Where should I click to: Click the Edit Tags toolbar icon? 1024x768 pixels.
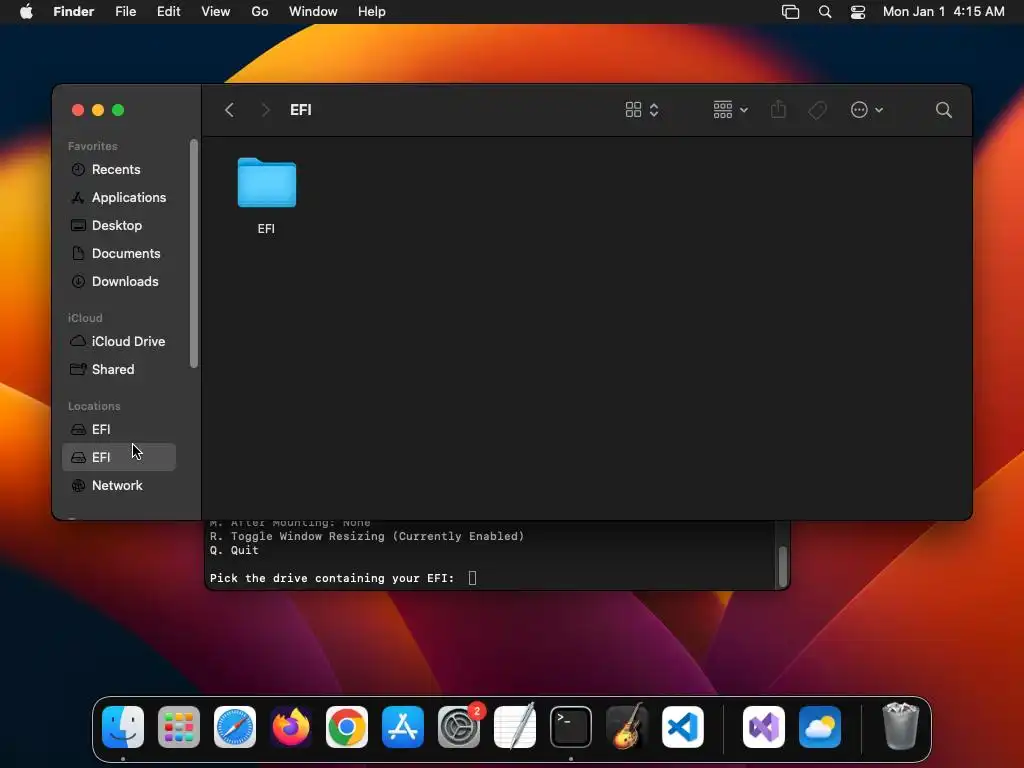coord(817,110)
